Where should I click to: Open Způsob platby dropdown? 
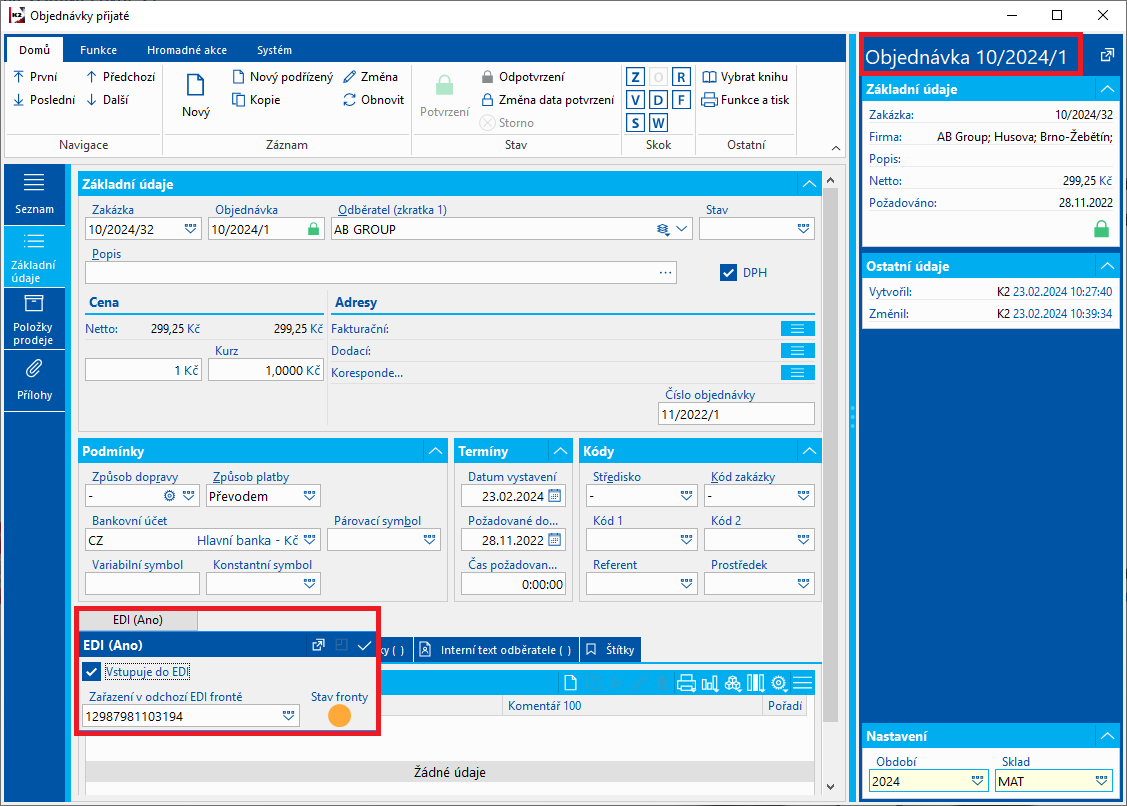[x=310, y=496]
